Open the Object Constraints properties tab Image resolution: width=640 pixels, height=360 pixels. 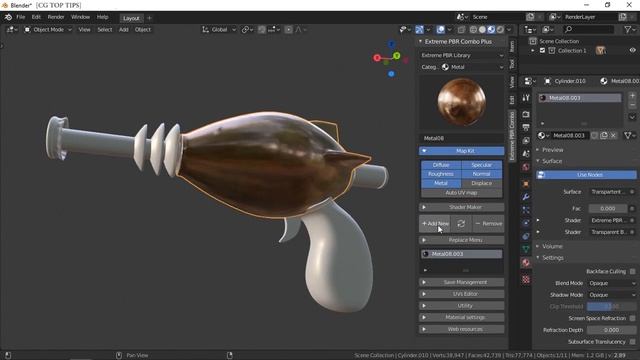(x=526, y=236)
